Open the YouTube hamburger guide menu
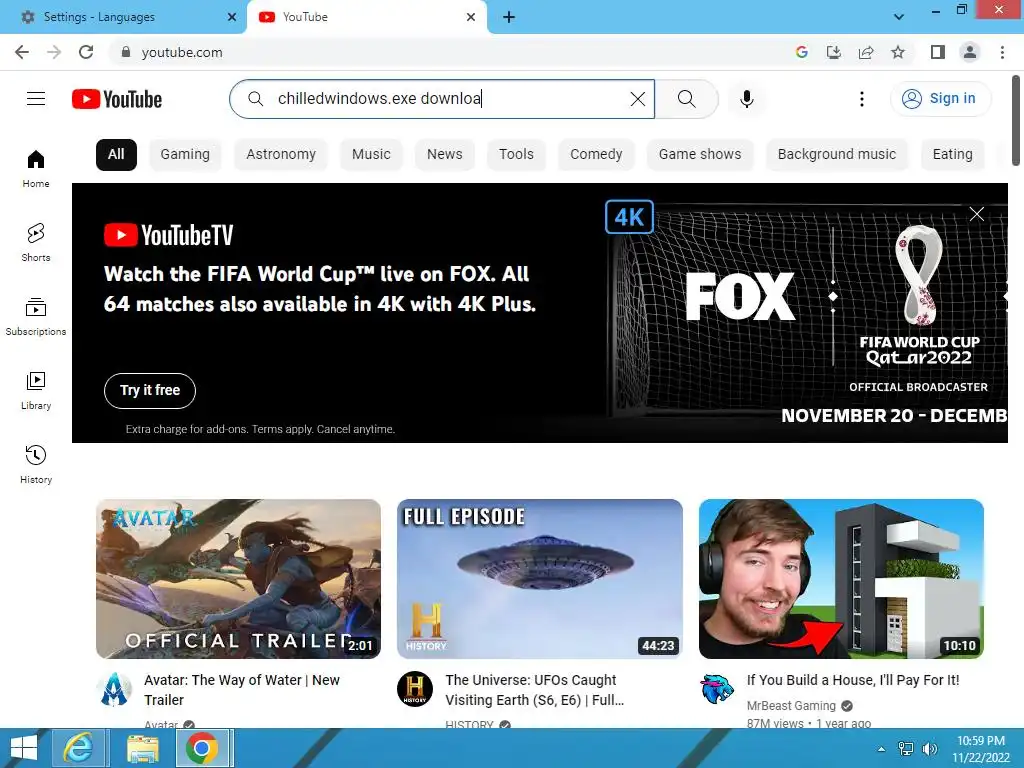The height and width of the screenshot is (768, 1024). tap(36, 99)
